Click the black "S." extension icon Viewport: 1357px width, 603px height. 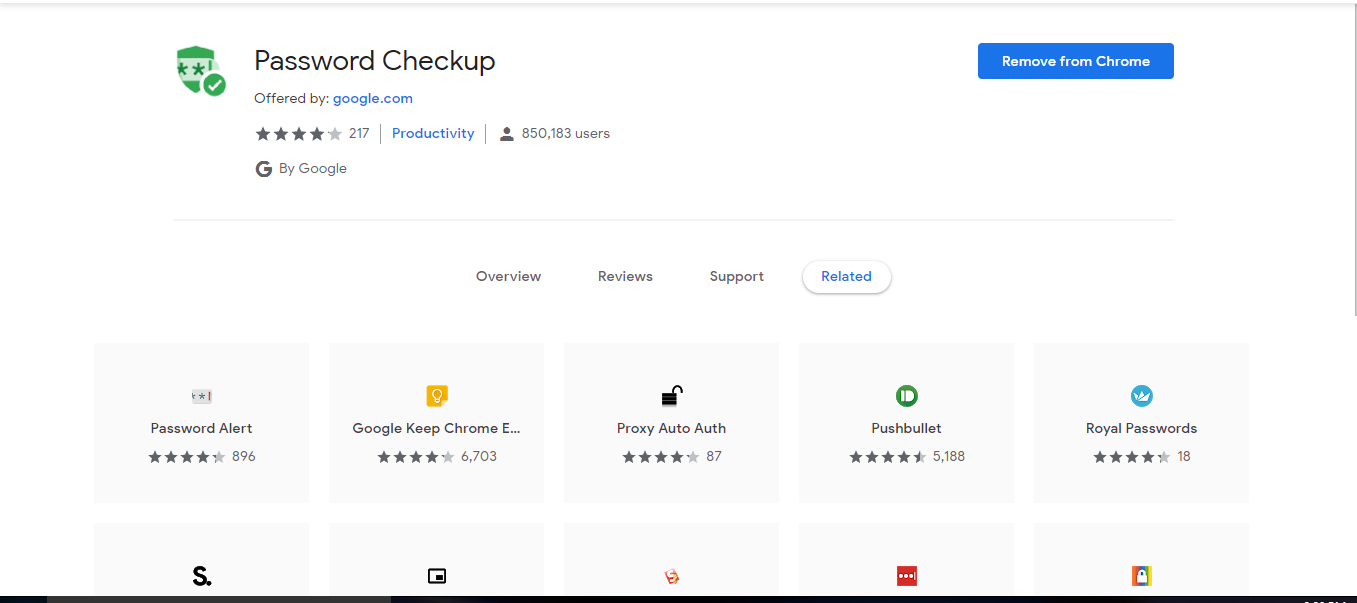pyautogui.click(x=202, y=576)
